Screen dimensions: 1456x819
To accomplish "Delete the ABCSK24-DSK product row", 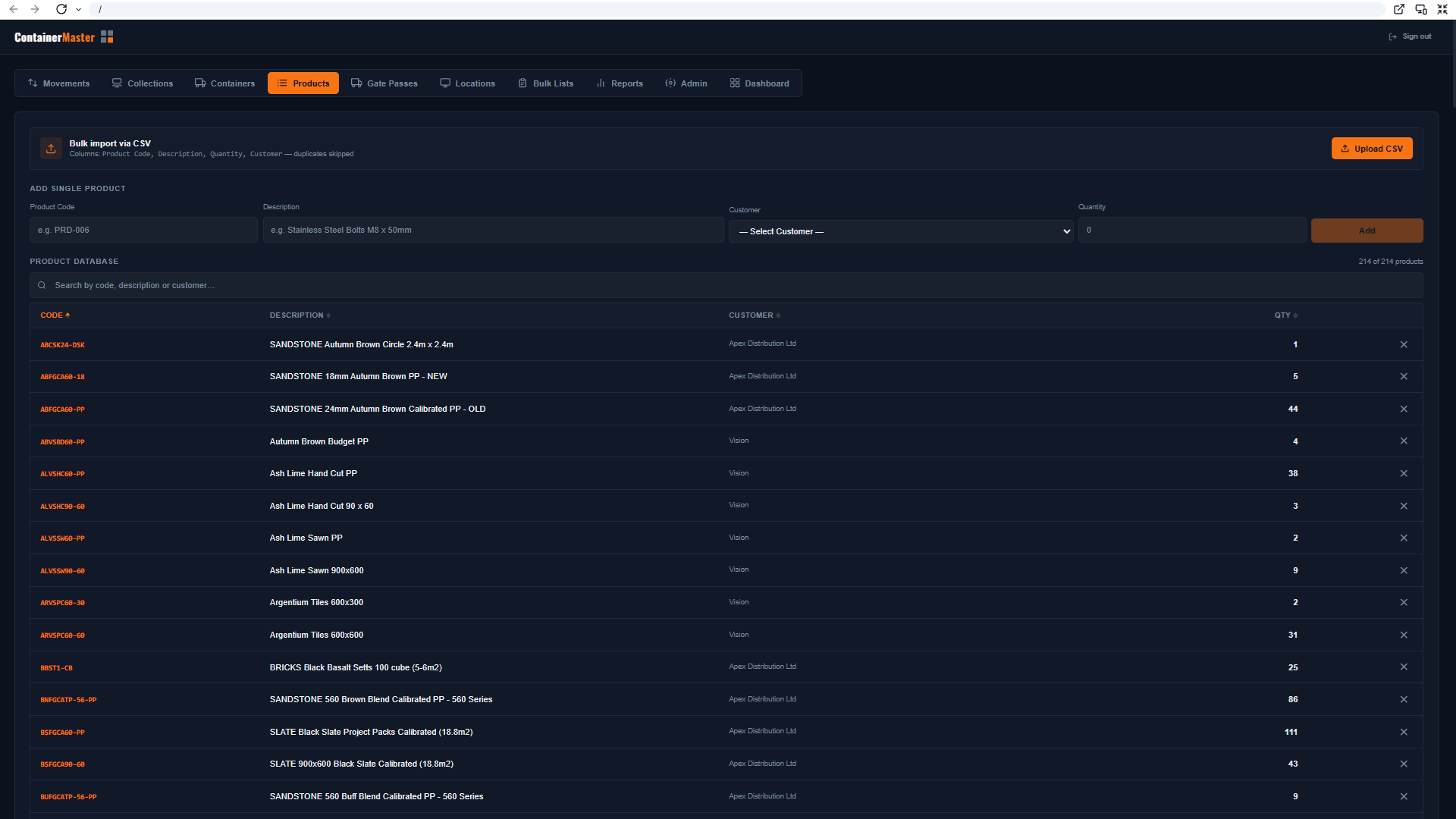I will pos(1404,344).
